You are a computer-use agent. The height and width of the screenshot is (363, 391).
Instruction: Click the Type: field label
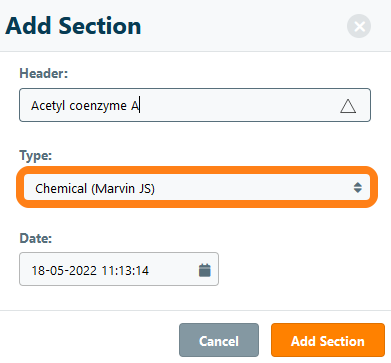[36, 155]
